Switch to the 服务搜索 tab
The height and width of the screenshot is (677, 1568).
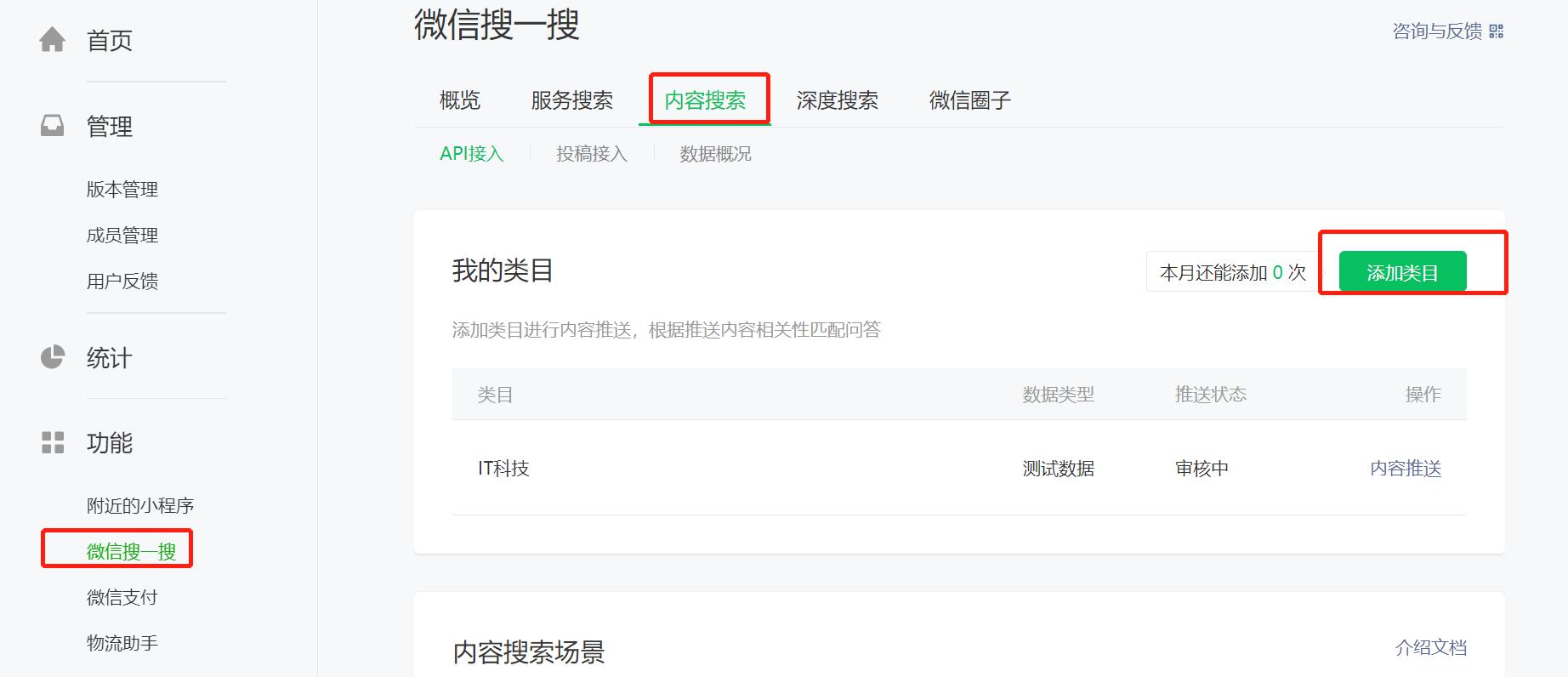[x=572, y=100]
